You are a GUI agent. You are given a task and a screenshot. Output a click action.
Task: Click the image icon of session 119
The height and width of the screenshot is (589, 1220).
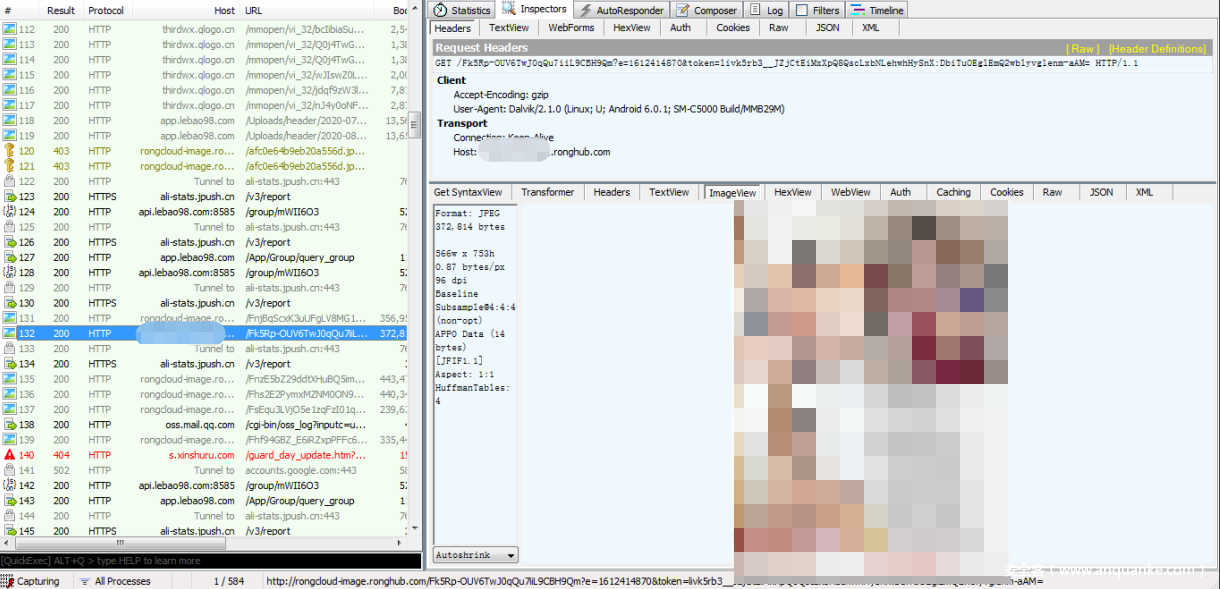pos(9,136)
